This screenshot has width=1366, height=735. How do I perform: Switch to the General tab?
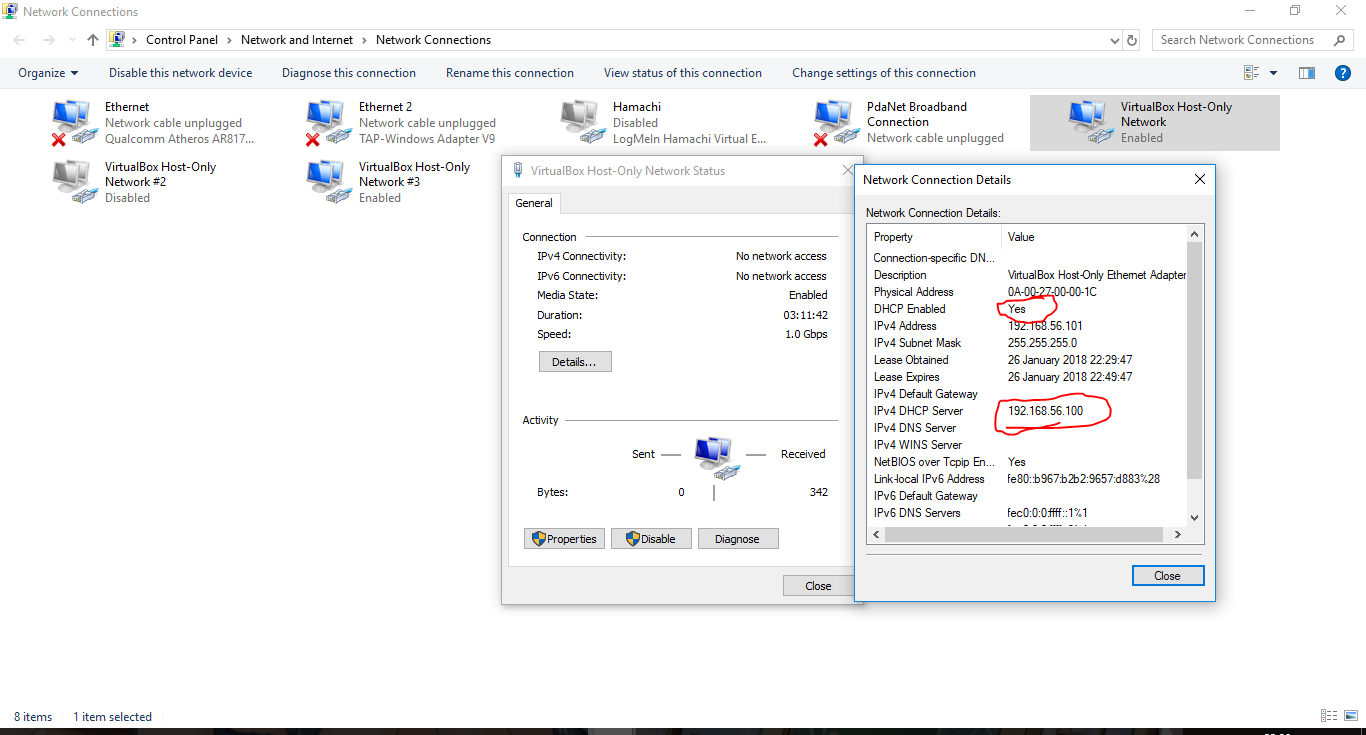534,202
